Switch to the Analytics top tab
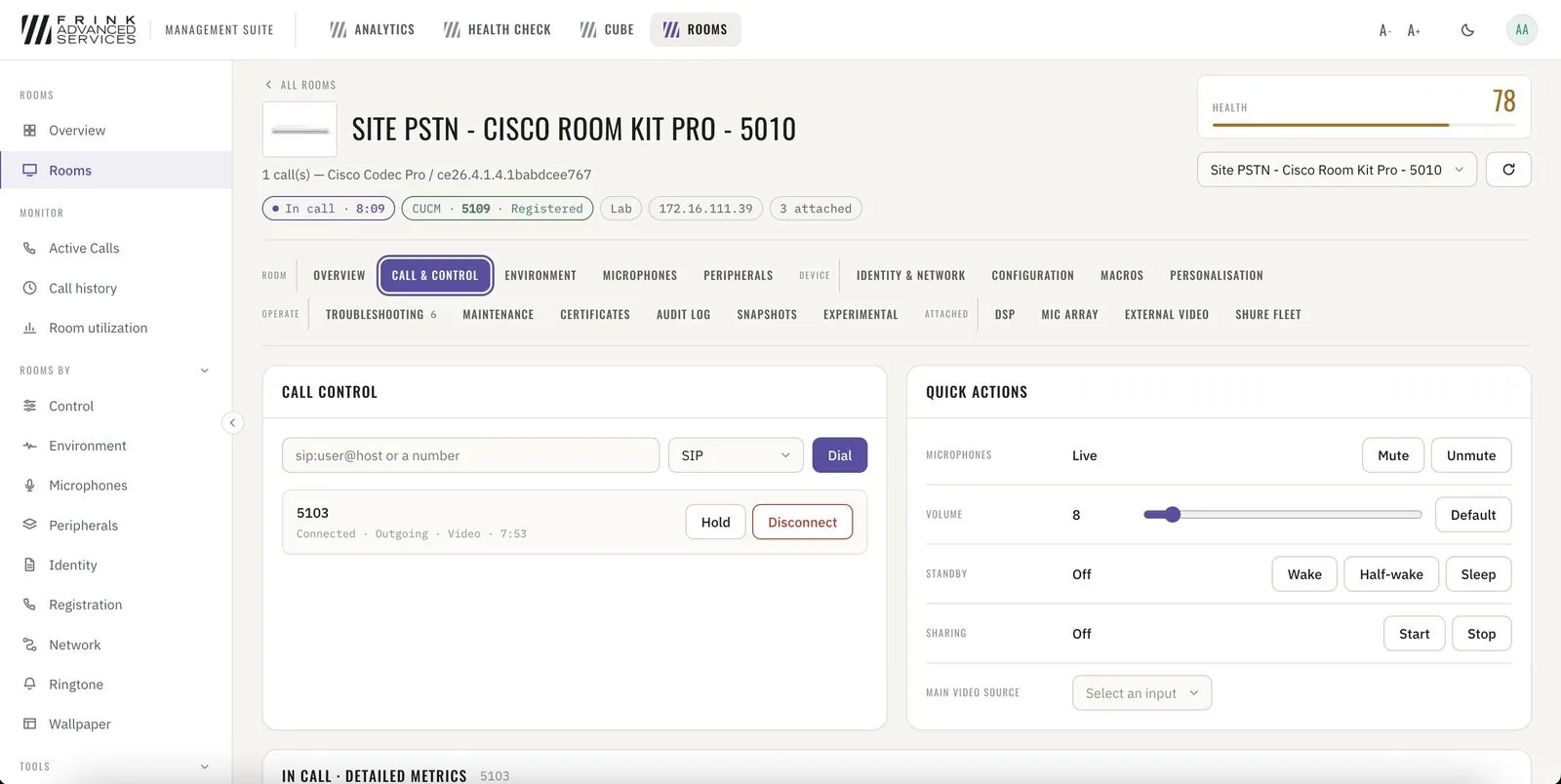The image size is (1561, 784). point(373,30)
